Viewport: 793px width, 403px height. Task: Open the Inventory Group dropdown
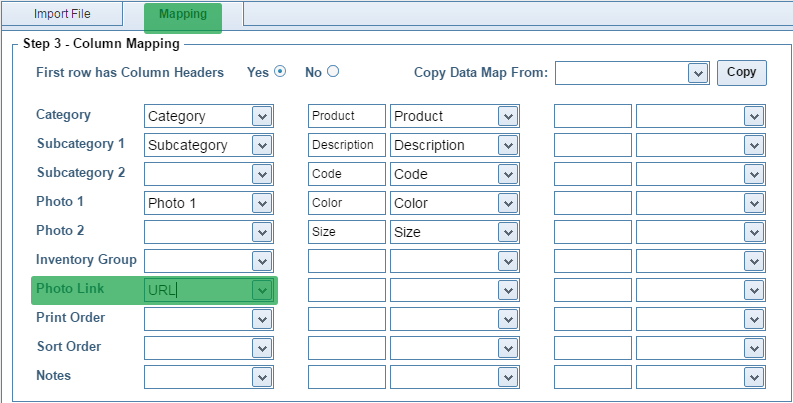point(262,261)
